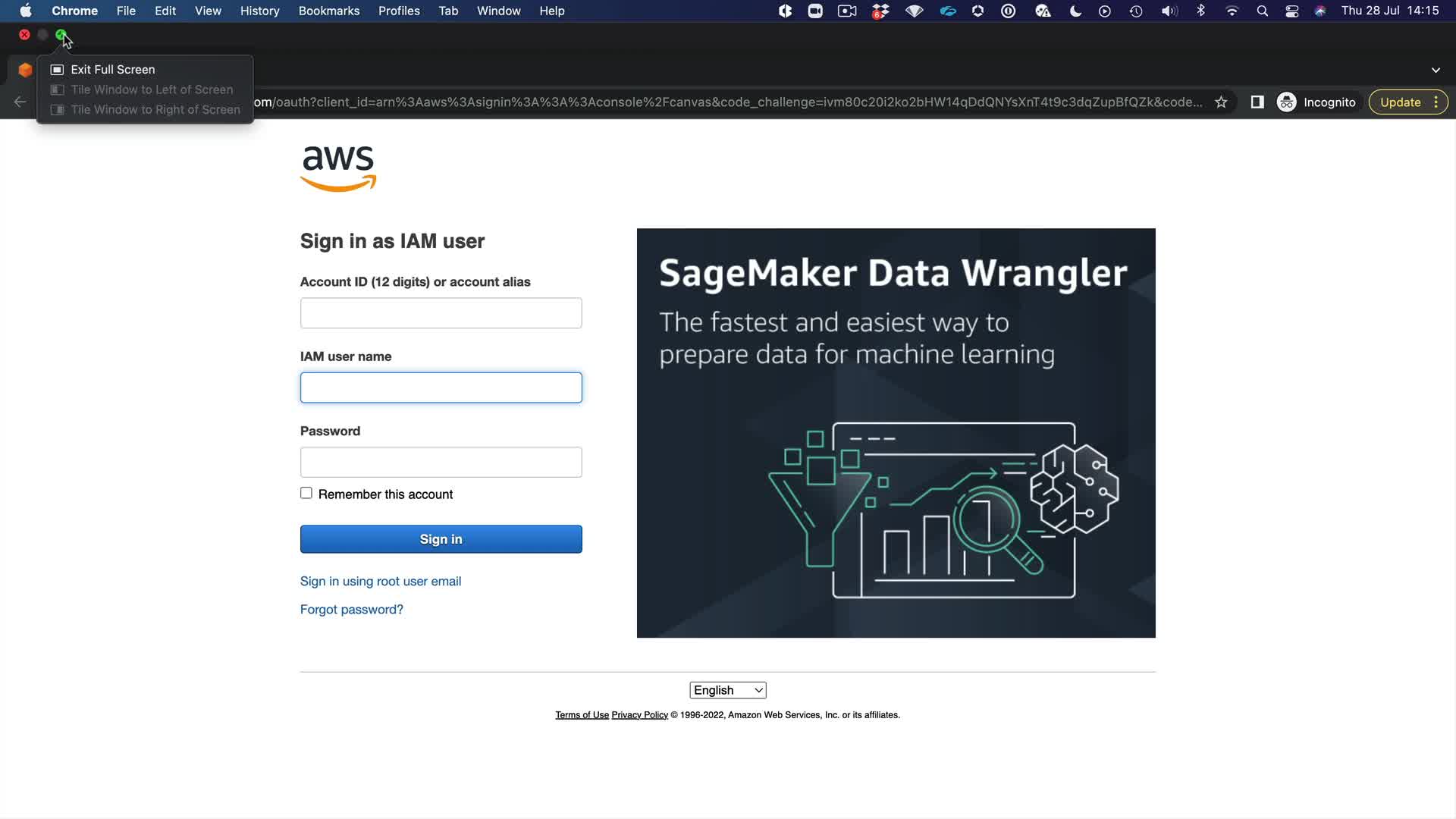Screen dimensions: 1456x819
Task: Open Spotlight search in menu bar
Action: click(1262, 11)
